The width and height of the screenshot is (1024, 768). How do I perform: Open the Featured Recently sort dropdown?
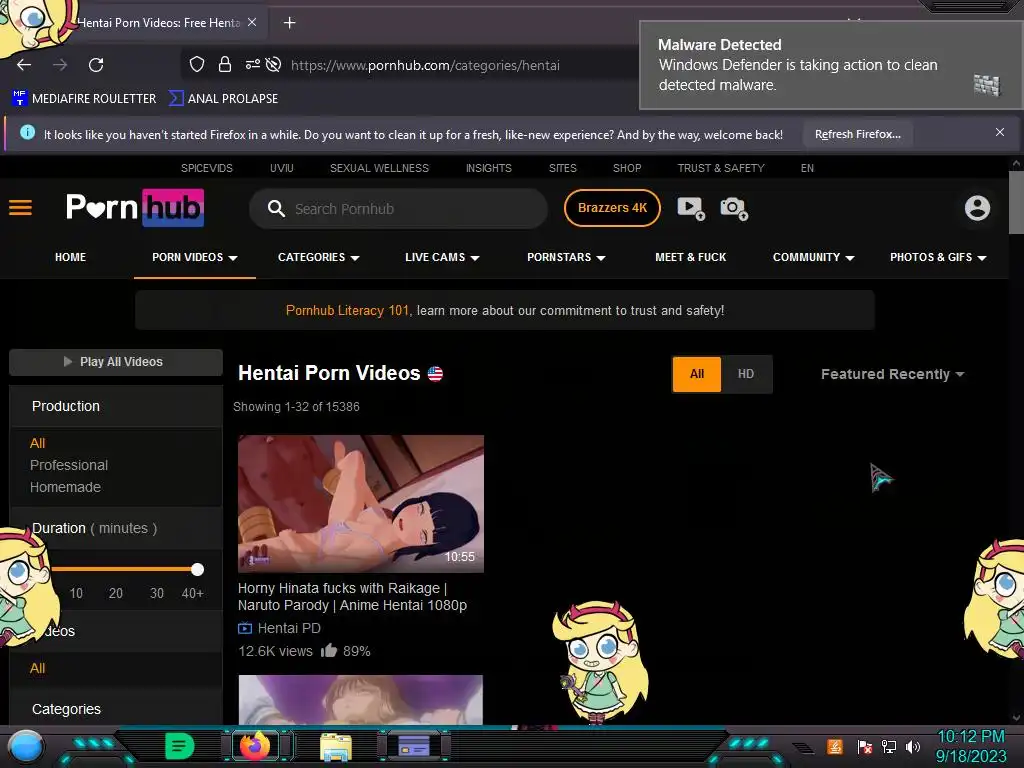tap(892, 374)
